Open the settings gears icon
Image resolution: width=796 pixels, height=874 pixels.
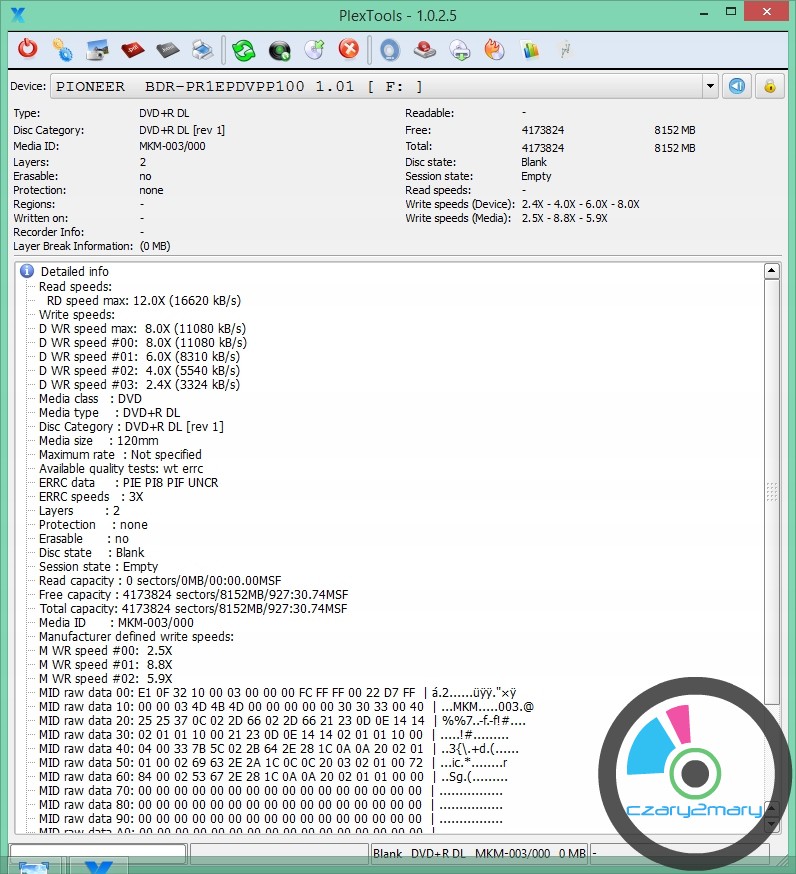62,48
